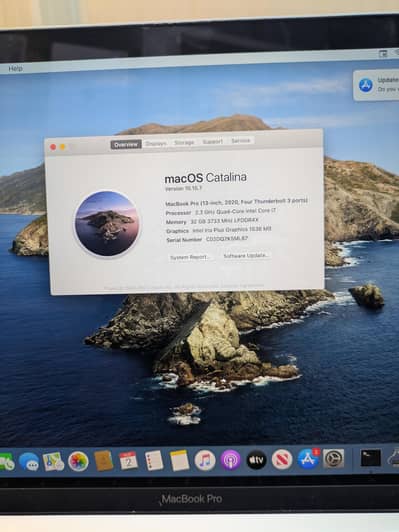Click the Serial Number value
This screenshot has height=532, width=399.
point(227,239)
